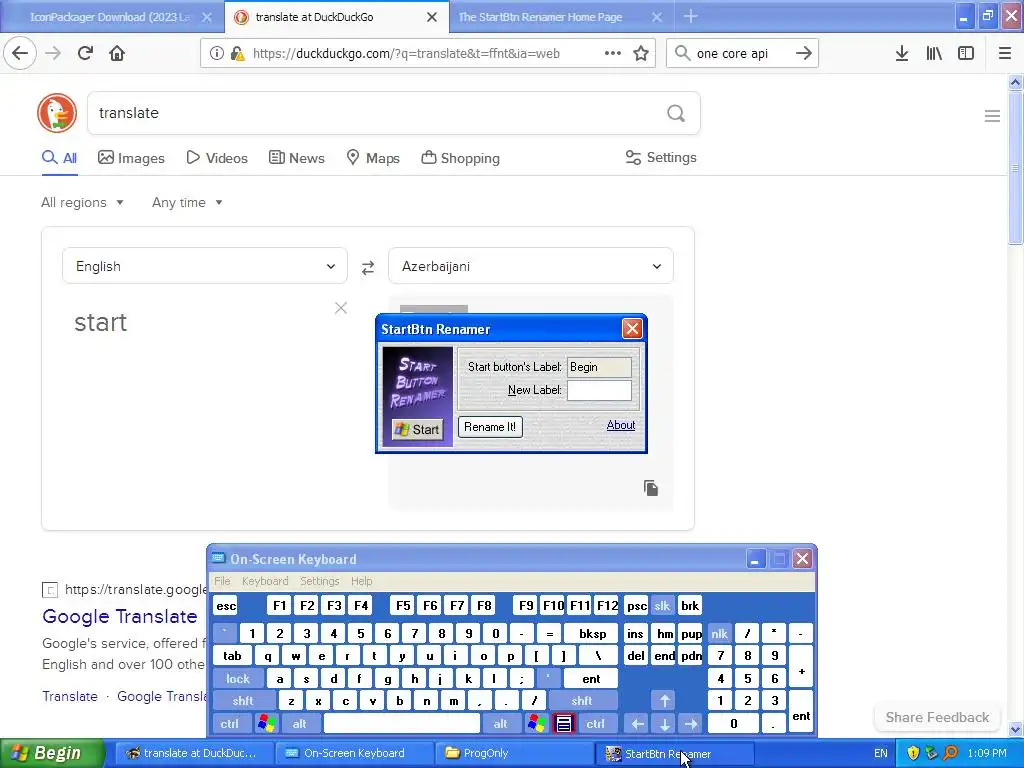Toggle the slk key on On-Screen Keyboard

(x=662, y=605)
